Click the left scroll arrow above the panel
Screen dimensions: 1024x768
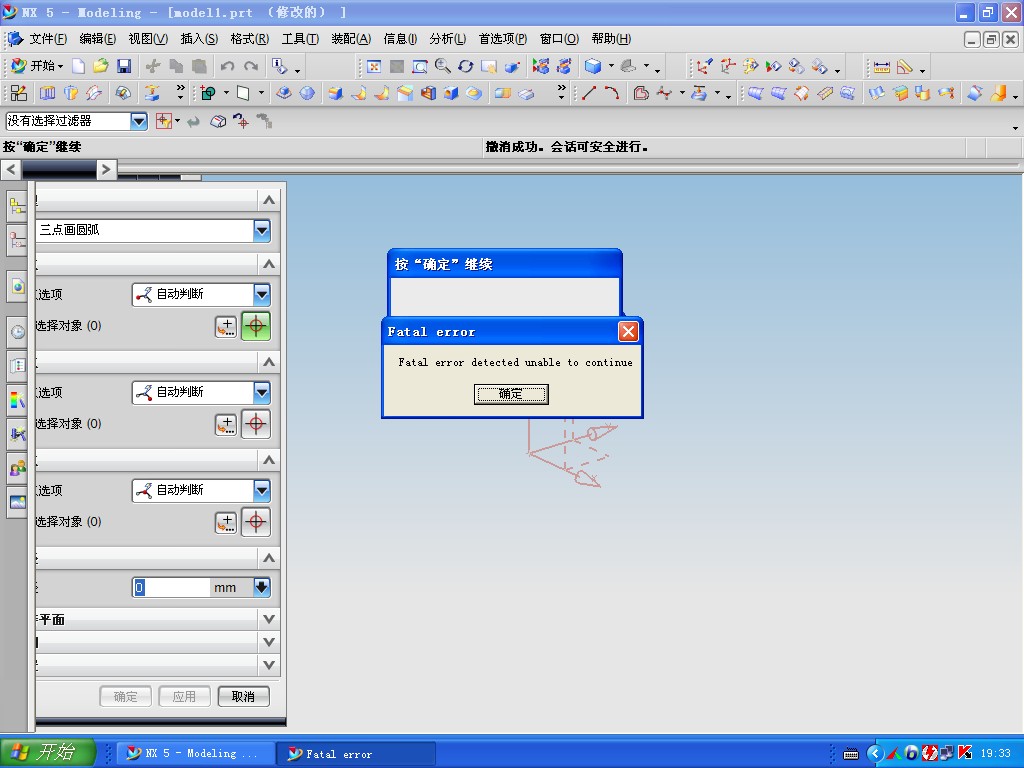10,170
